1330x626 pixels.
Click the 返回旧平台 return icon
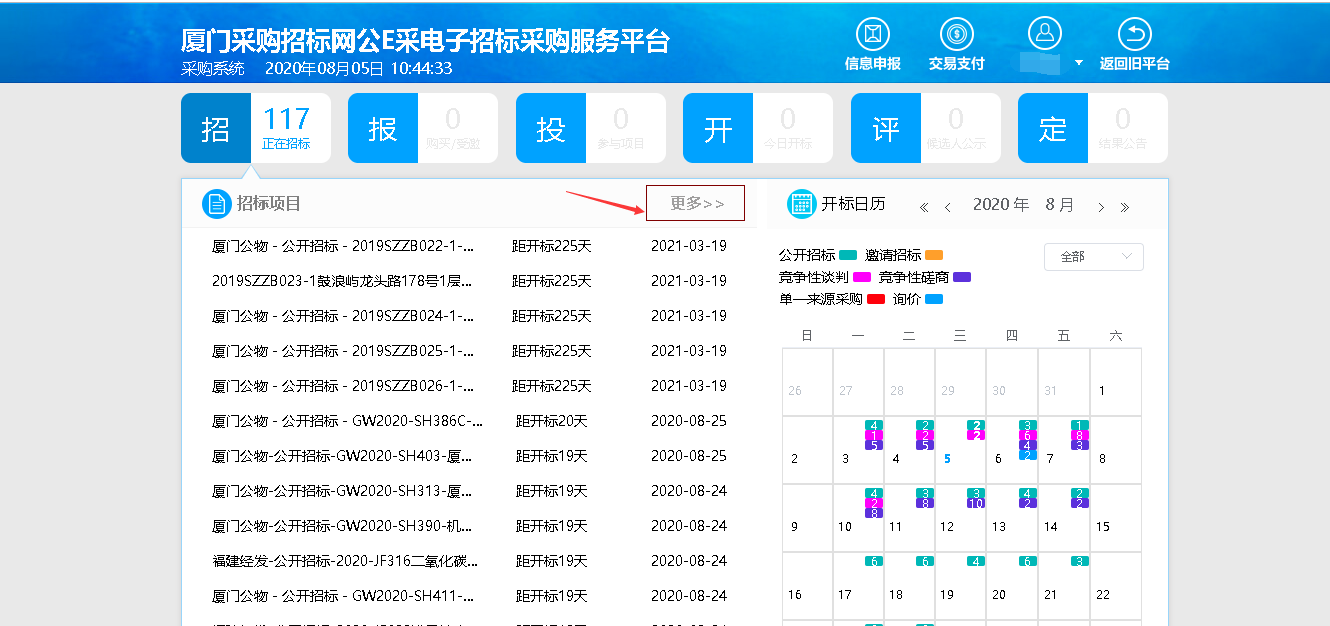[x=1134, y=34]
